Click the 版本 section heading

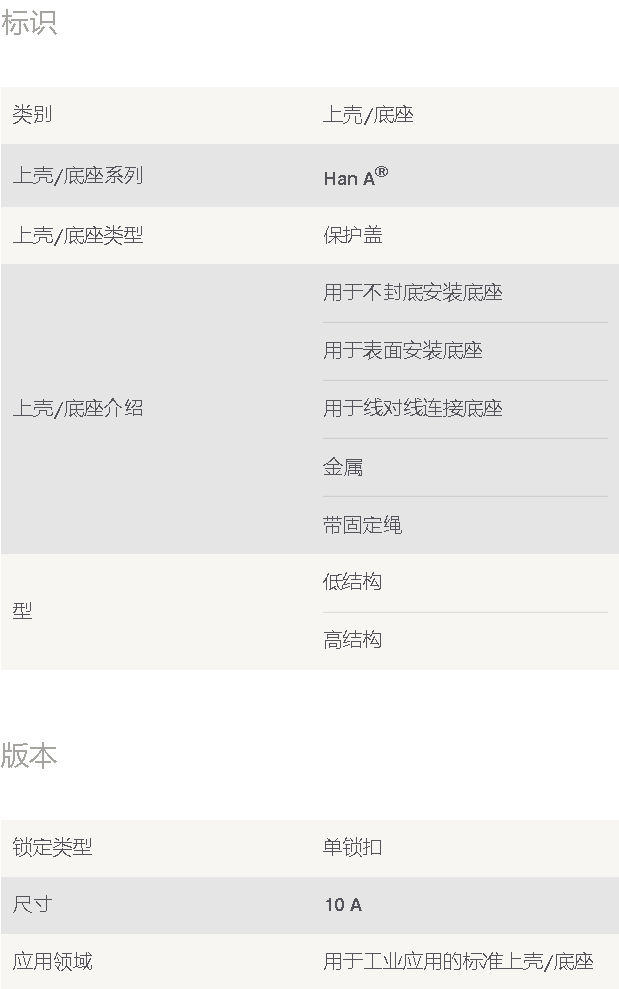29,756
